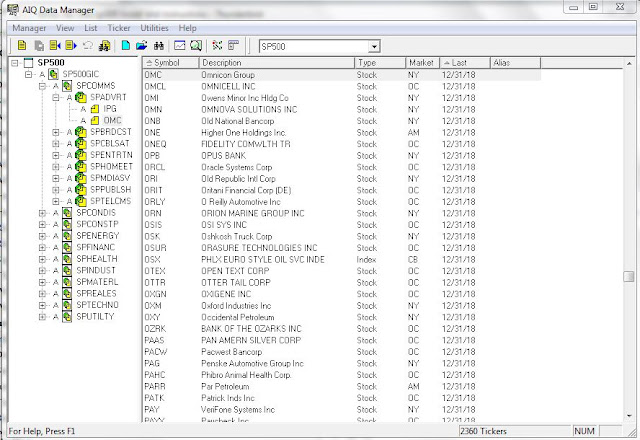
Task: Click the SPUTILTY sector icon in tree
Action: [67, 316]
